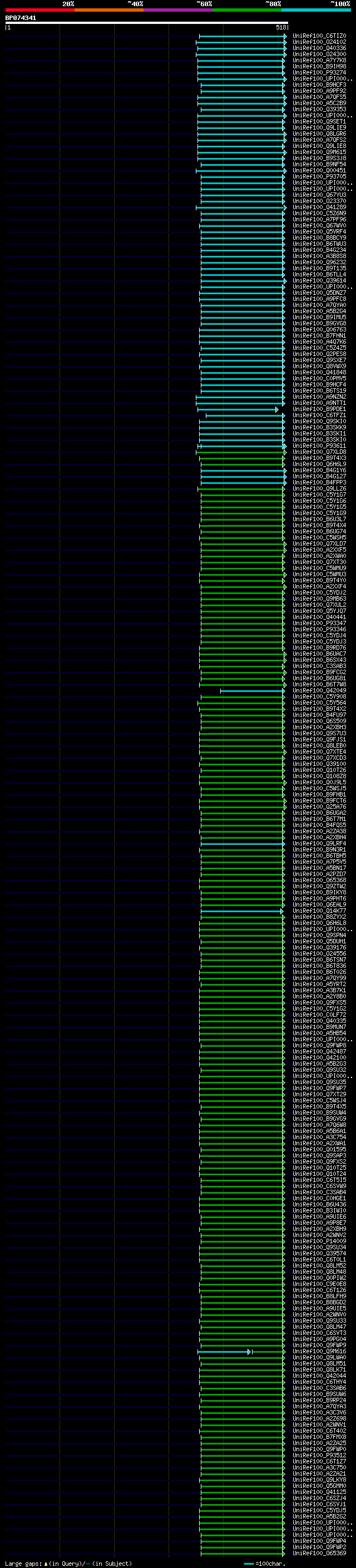This screenshot has width=356, height=1568.
Task: Open hit UniRef100_B4G1Y6
Action: (x=319, y=471)
